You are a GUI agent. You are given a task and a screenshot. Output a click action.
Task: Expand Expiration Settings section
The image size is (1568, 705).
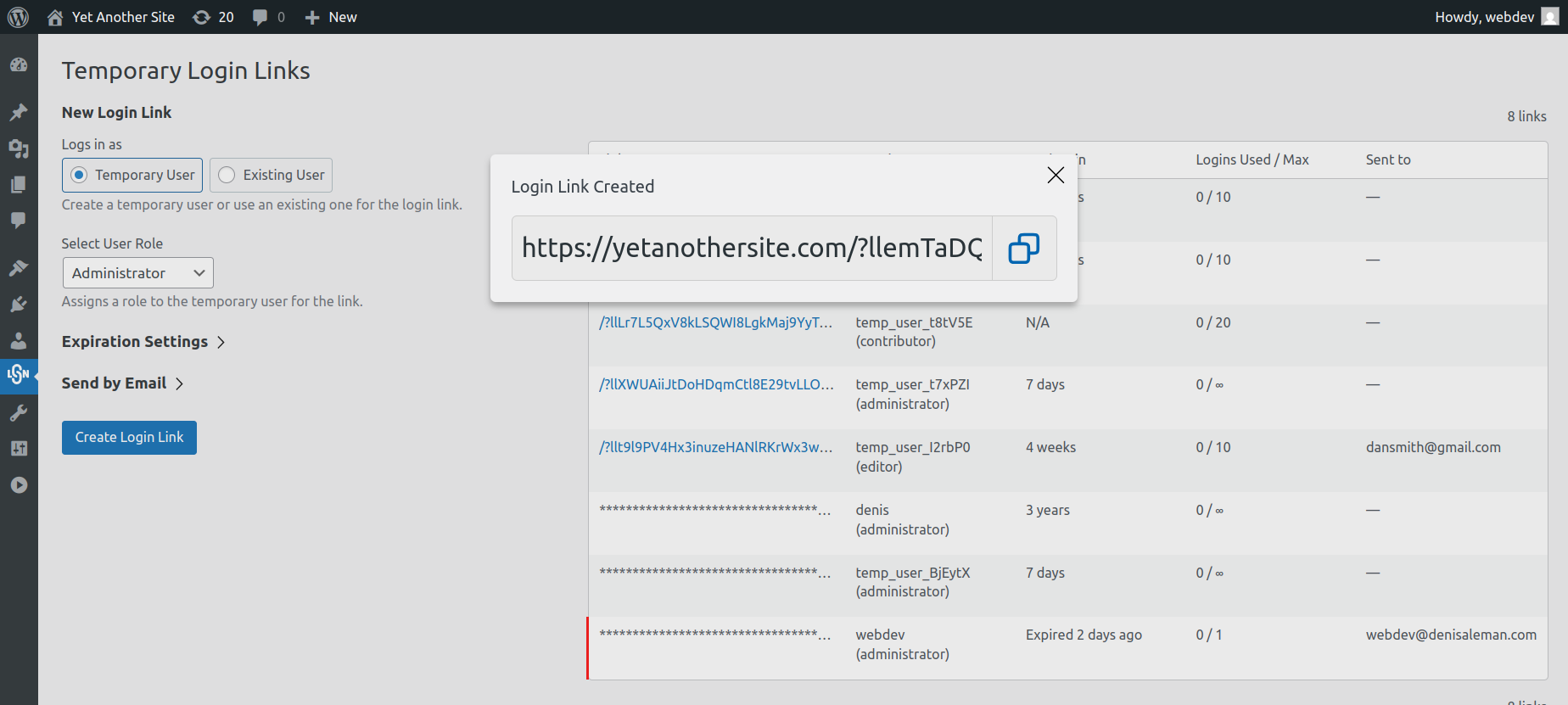coord(143,342)
